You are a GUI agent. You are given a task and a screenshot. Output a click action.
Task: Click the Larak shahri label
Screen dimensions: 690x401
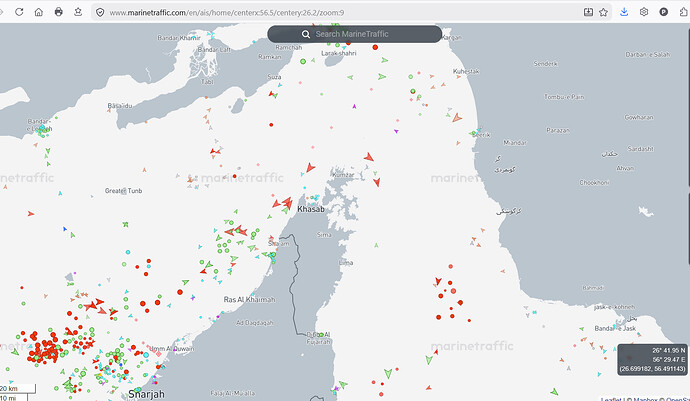(x=339, y=53)
